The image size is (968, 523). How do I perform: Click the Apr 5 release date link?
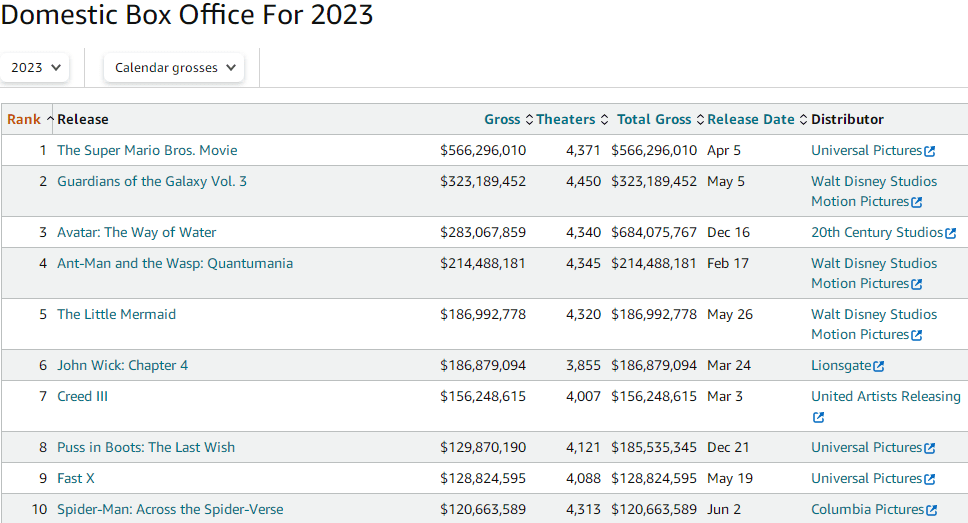(x=724, y=151)
